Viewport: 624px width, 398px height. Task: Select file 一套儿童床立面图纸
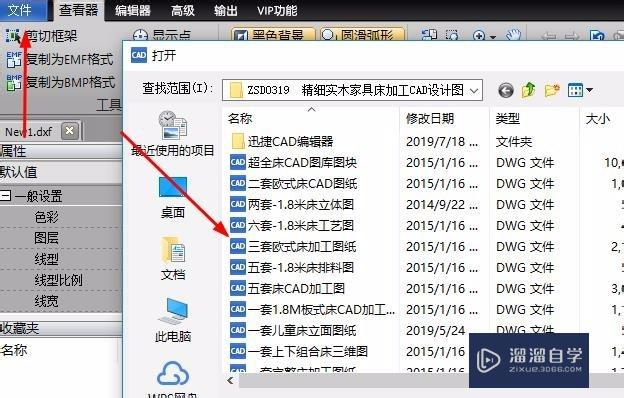pos(293,330)
